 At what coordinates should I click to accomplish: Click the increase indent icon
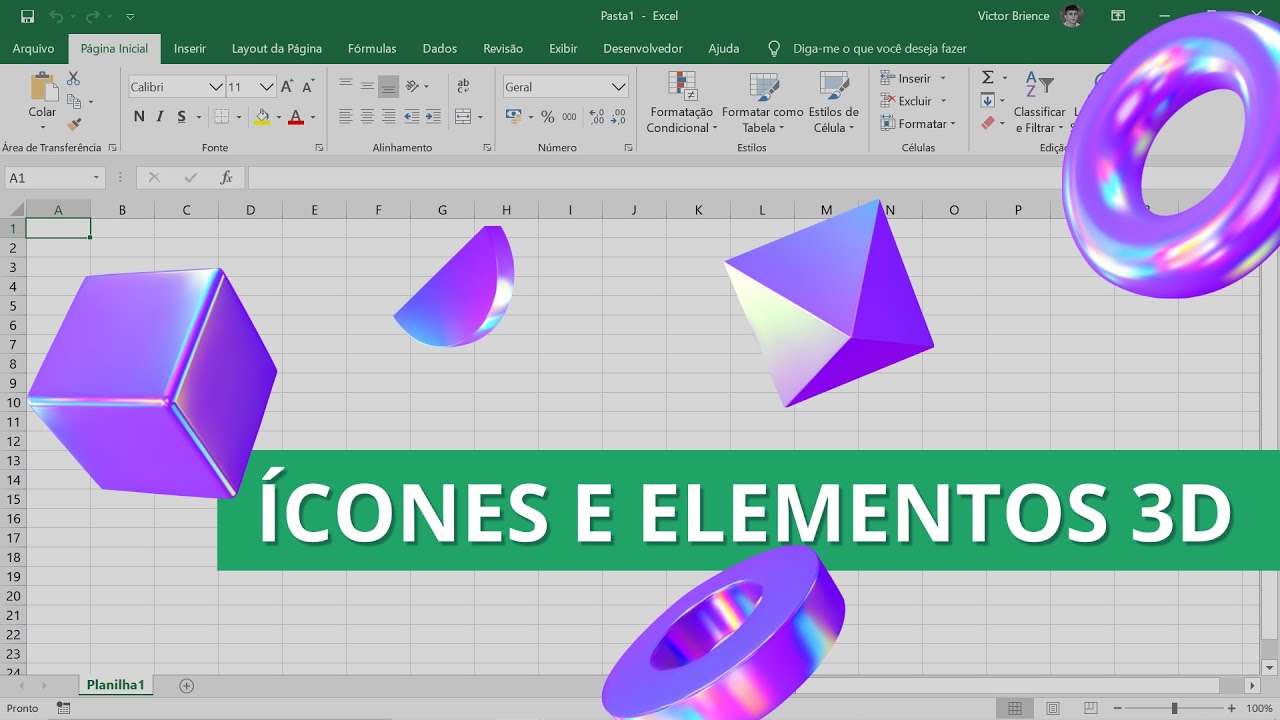[x=432, y=117]
